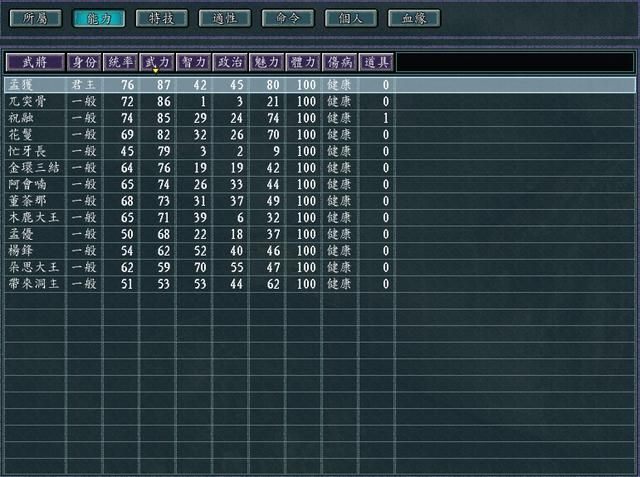Sort by the 武將 column header
Screen dimensions: 640x477
34,62
